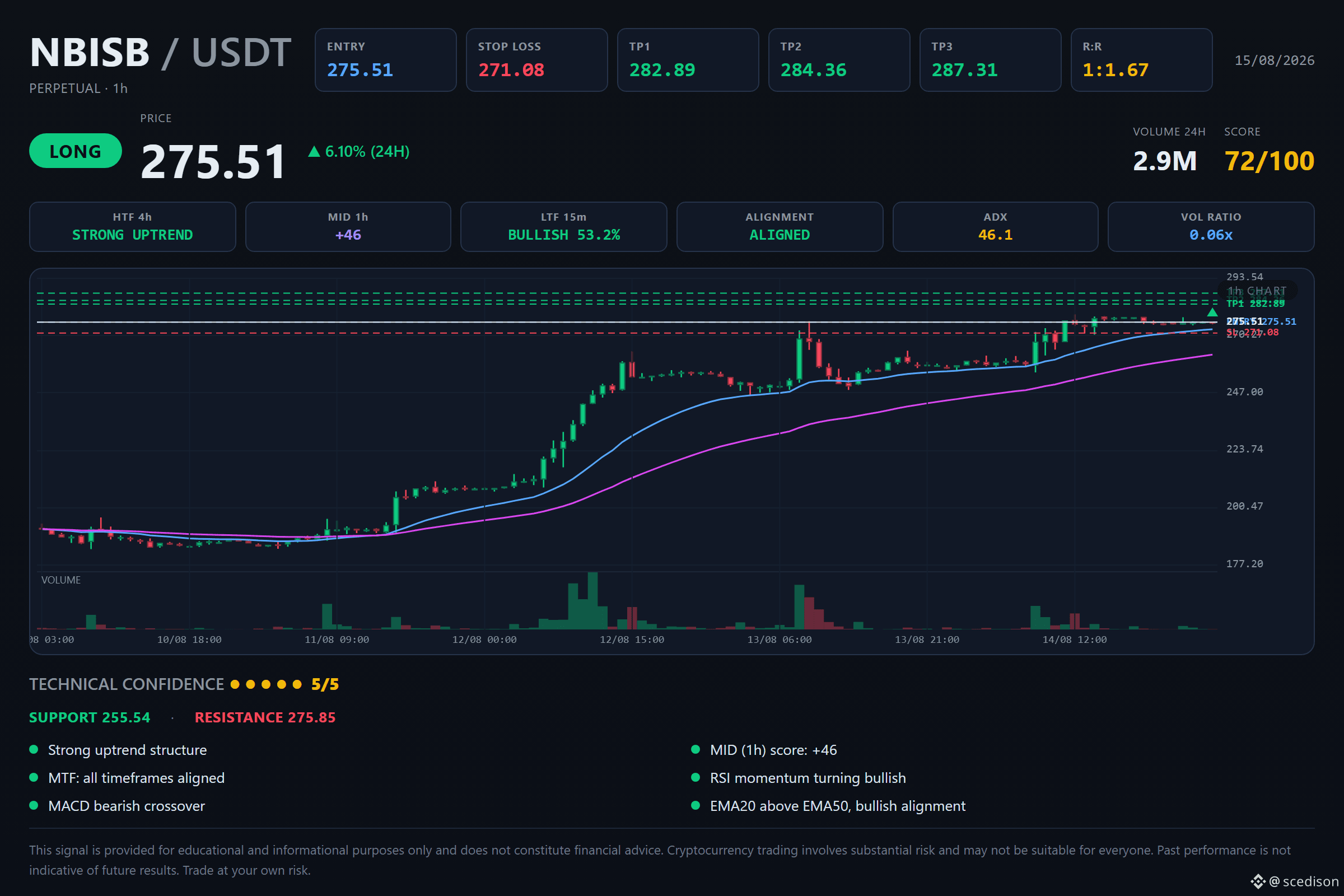Screen dimensions: 1344x896
Task: Click the green LONG badge
Action: 76,151
